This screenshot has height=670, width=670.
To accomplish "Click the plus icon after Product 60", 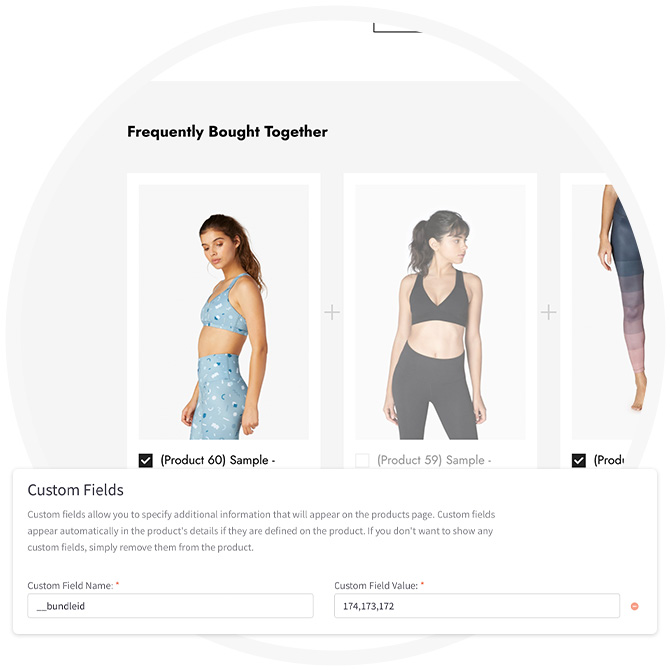I will (x=332, y=312).
